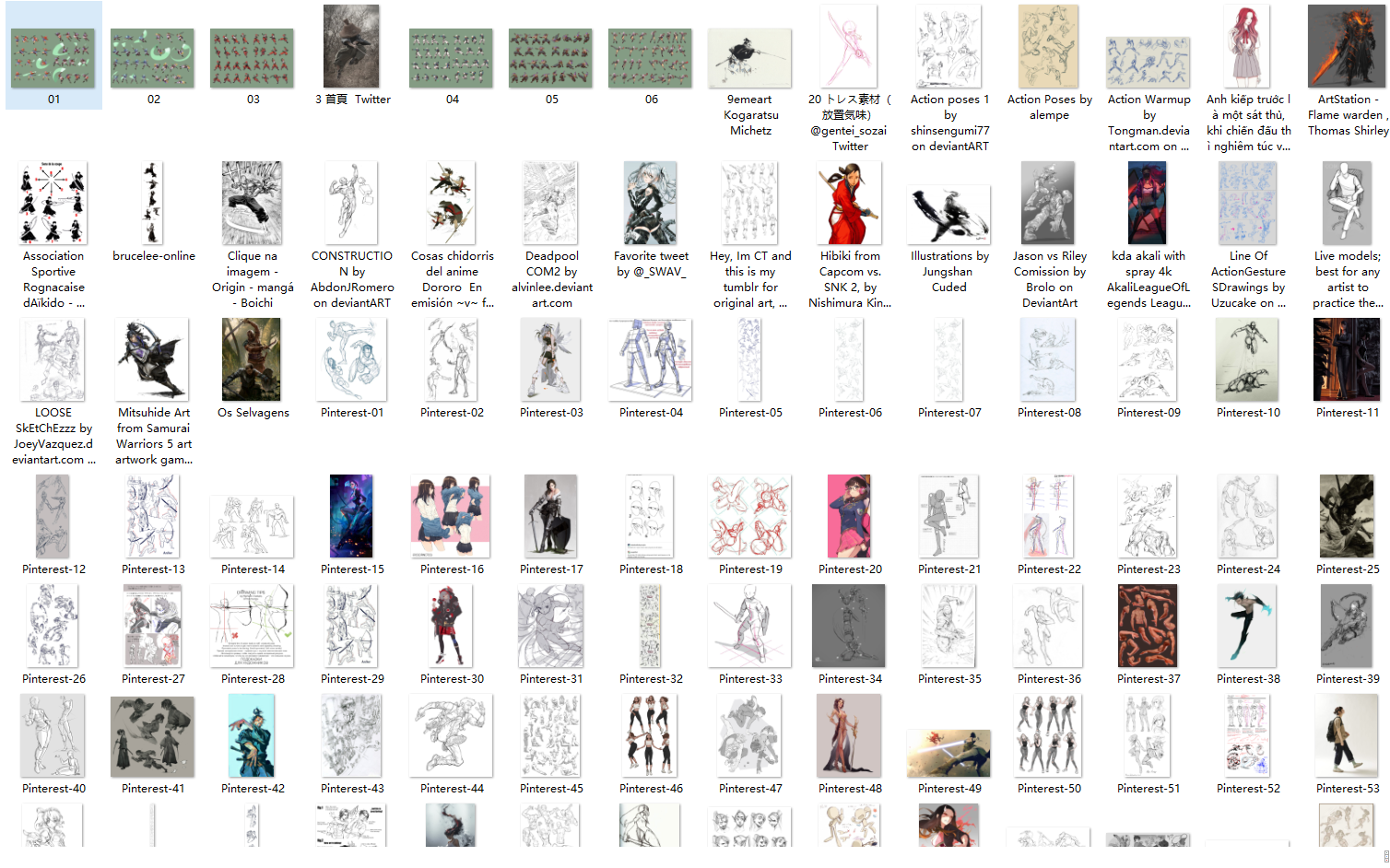Screen dimensions: 1390x868
Task: Select 'Action Warmup by Tongman' thumbnail
Action: tap(1149, 63)
